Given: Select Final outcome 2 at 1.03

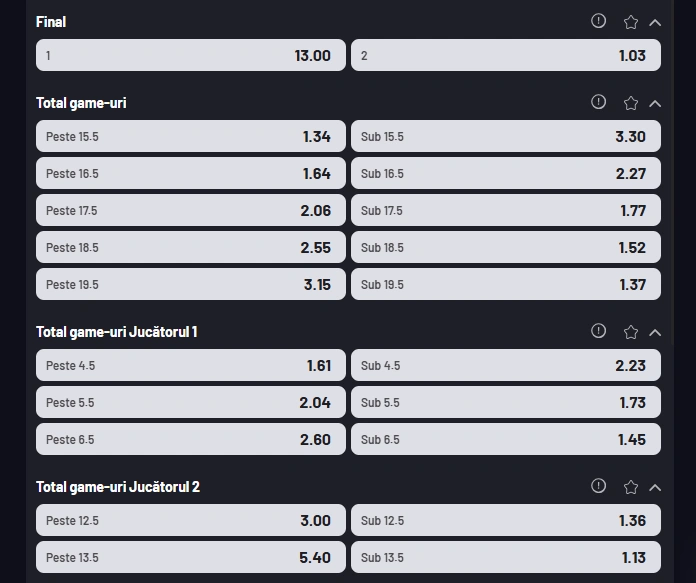Looking at the screenshot, I should coord(506,55).
